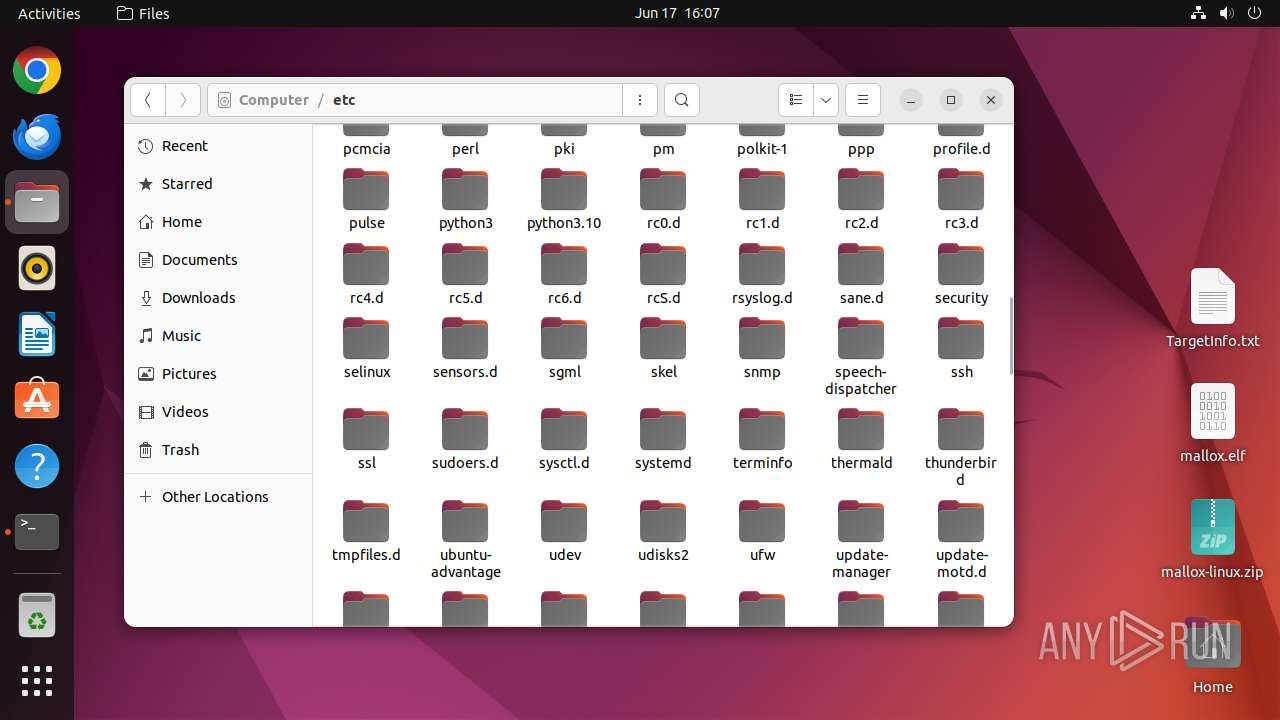This screenshot has height=720, width=1280.
Task: Open Terminal from the dock
Action: [x=37, y=532]
